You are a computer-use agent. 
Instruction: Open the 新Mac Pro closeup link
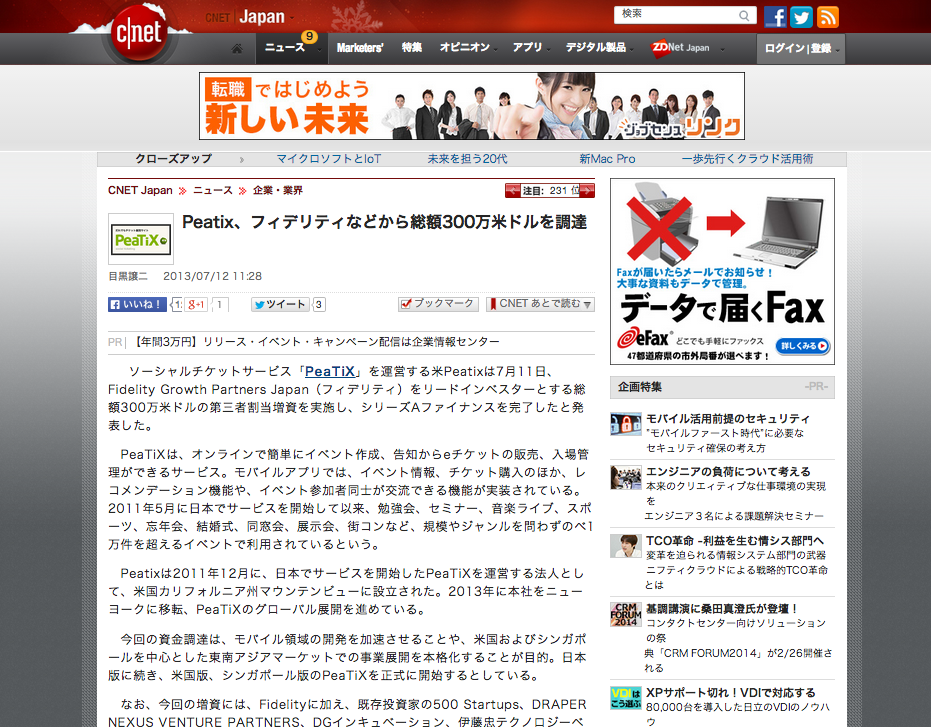pos(607,159)
